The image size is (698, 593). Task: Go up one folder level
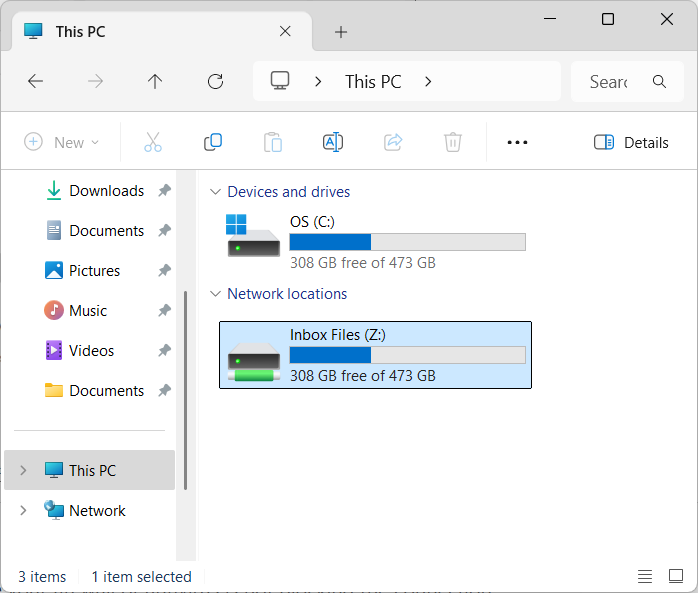coord(155,81)
